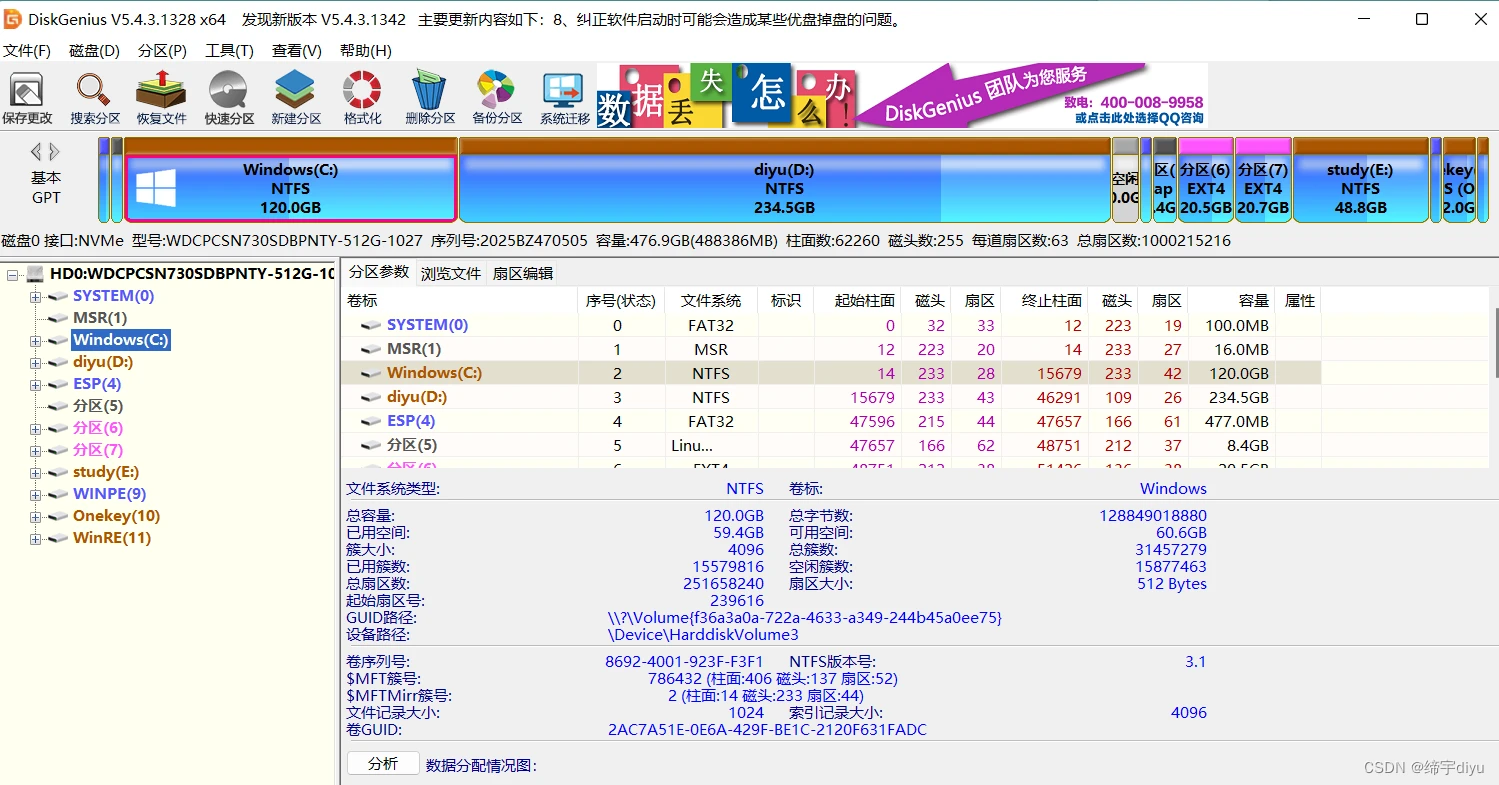Start the 快速分区 quick partition tool
This screenshot has width=1499, height=785.
229,98
